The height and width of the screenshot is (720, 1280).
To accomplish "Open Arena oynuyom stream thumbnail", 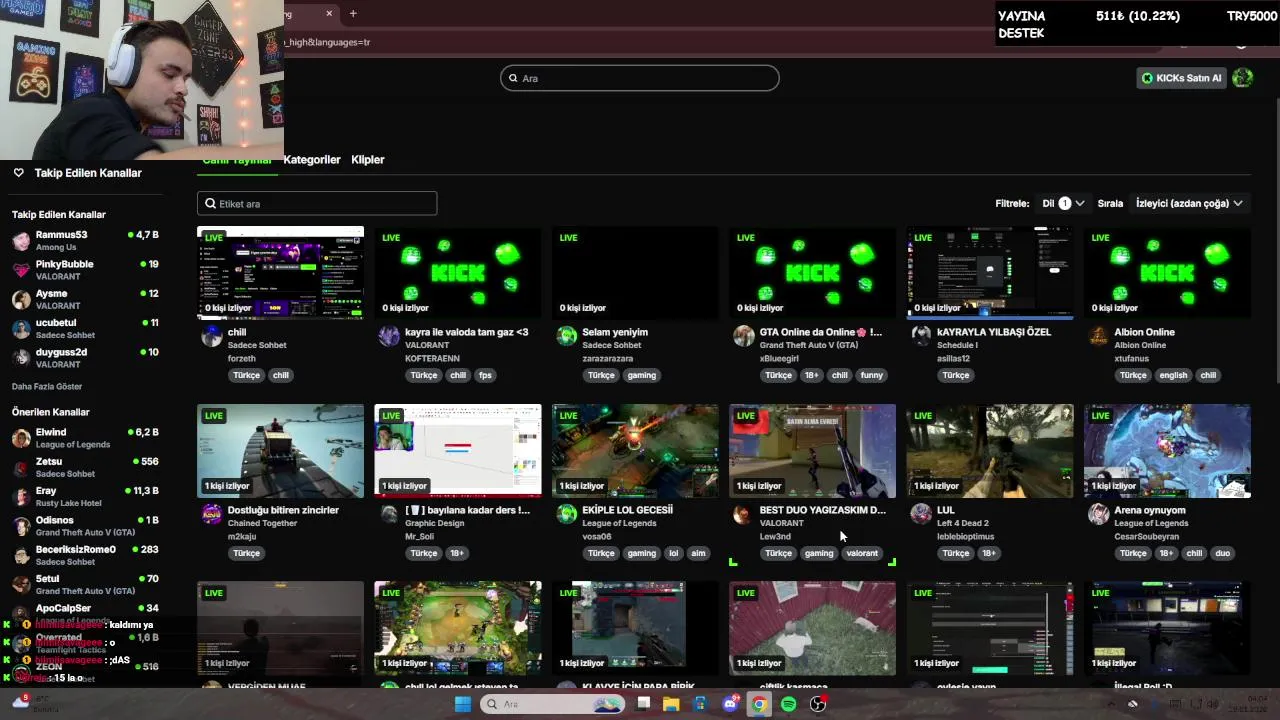I will pos(1167,451).
